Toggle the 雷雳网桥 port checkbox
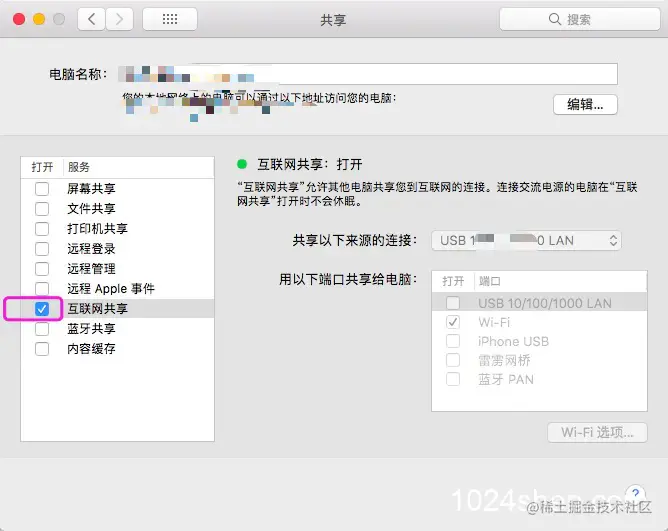Screen dimensions: 668x531 (x=453, y=360)
